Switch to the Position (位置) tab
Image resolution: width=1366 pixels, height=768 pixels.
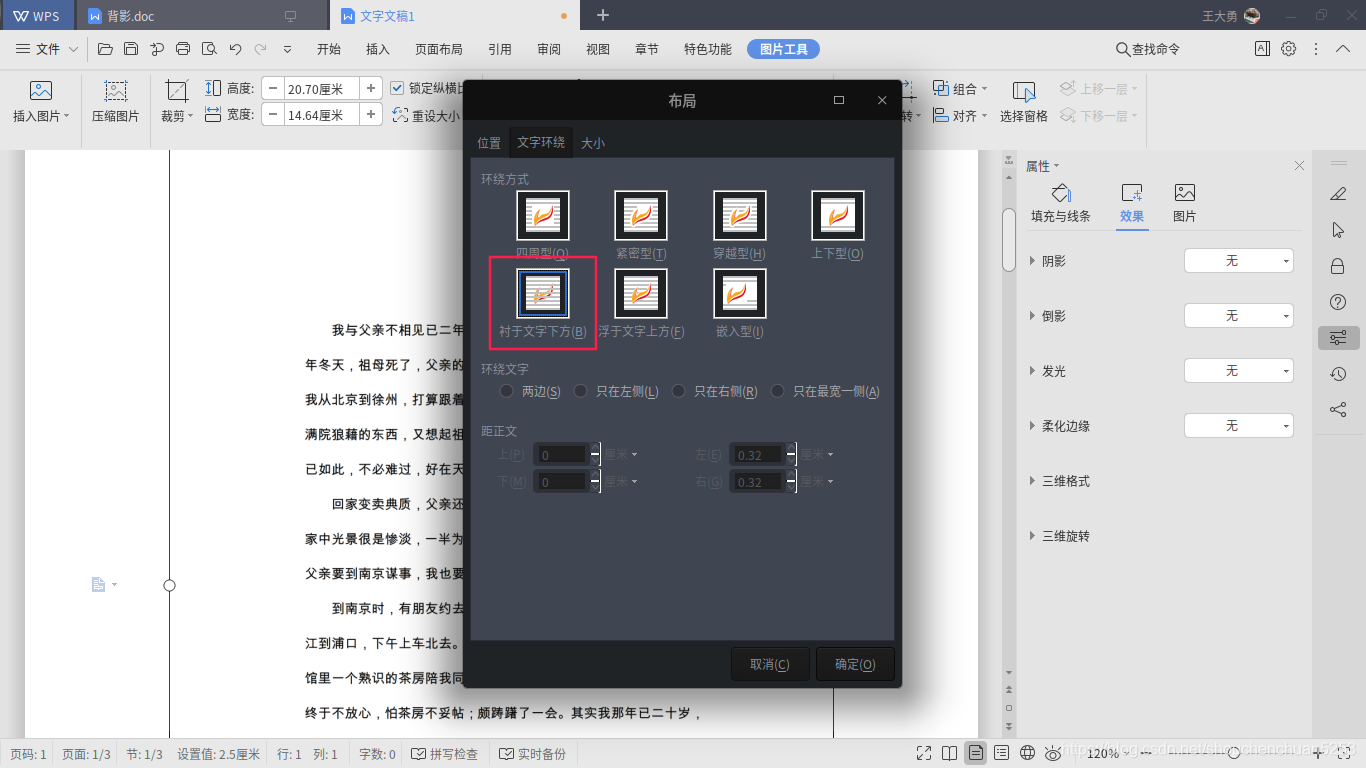489,143
